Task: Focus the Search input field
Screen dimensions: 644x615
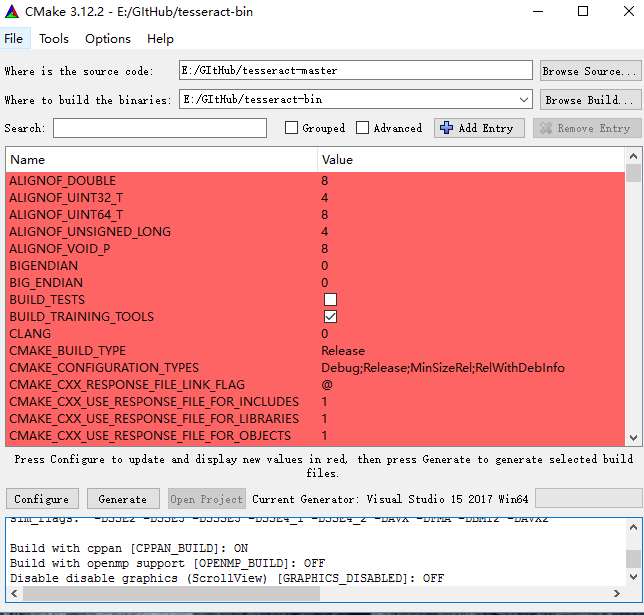Action: click(x=160, y=128)
